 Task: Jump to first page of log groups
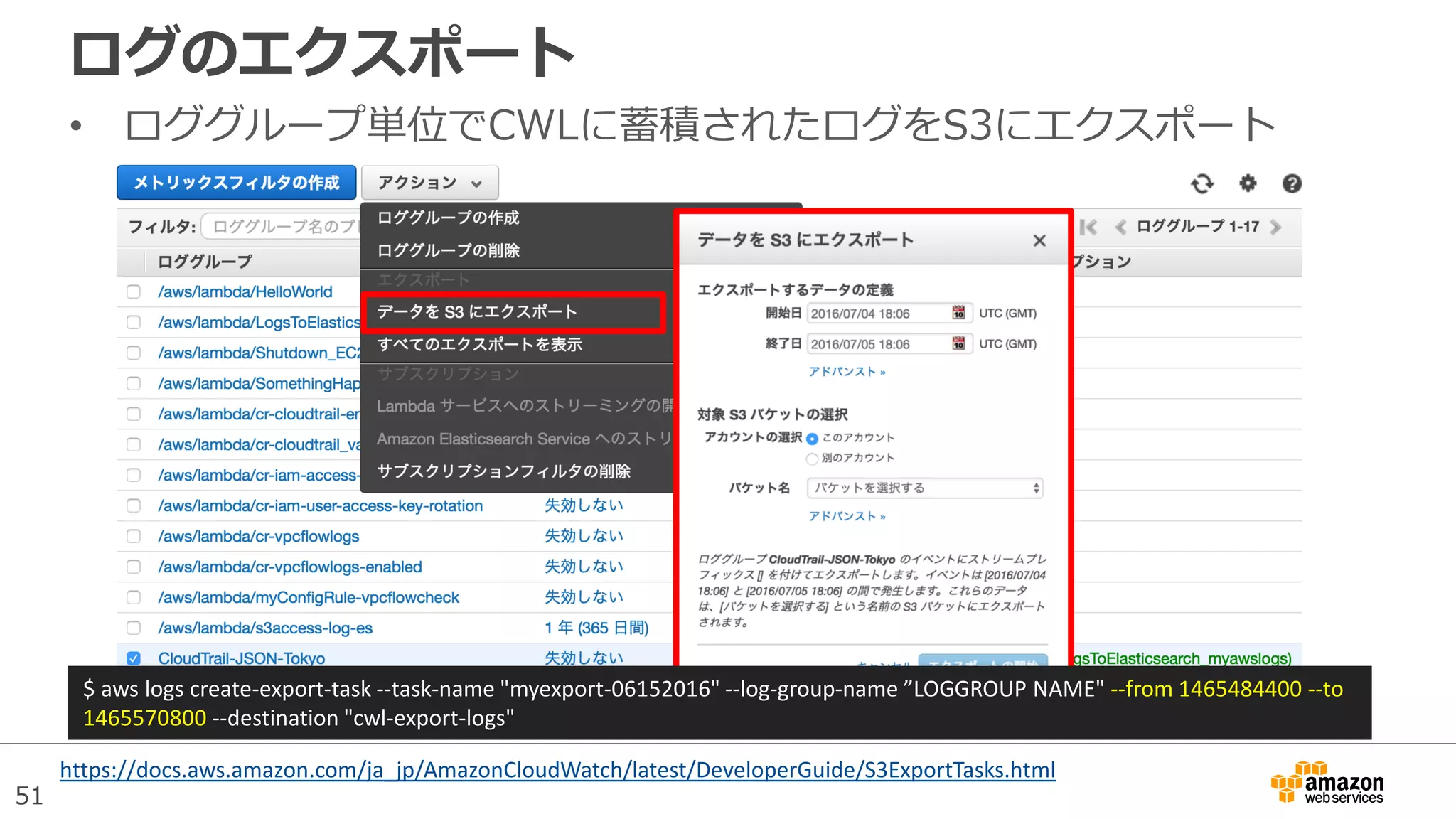[1088, 227]
